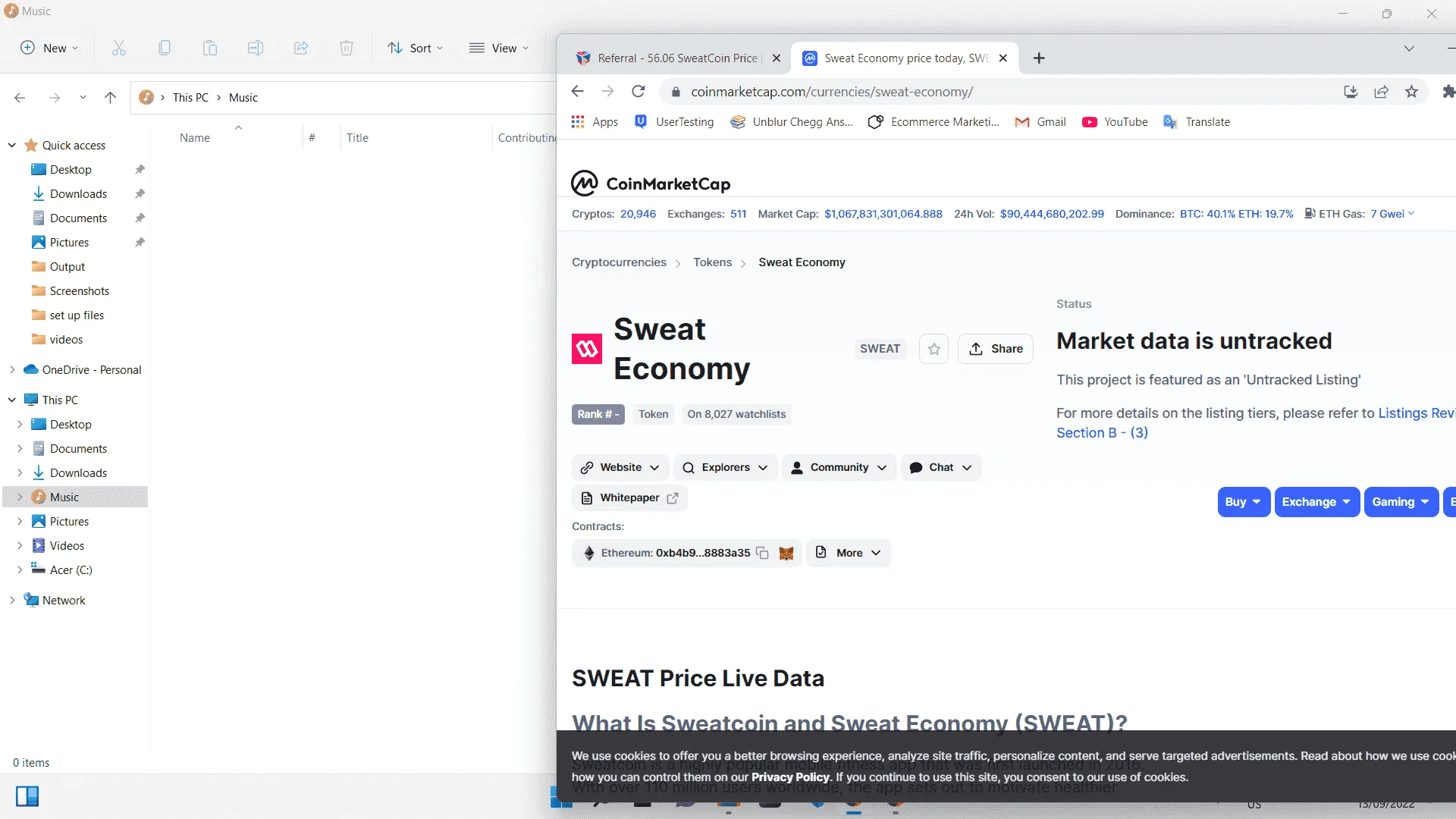The width and height of the screenshot is (1456, 819).
Task: Click the Share icon in File Explorer toolbar
Action: tap(301, 48)
